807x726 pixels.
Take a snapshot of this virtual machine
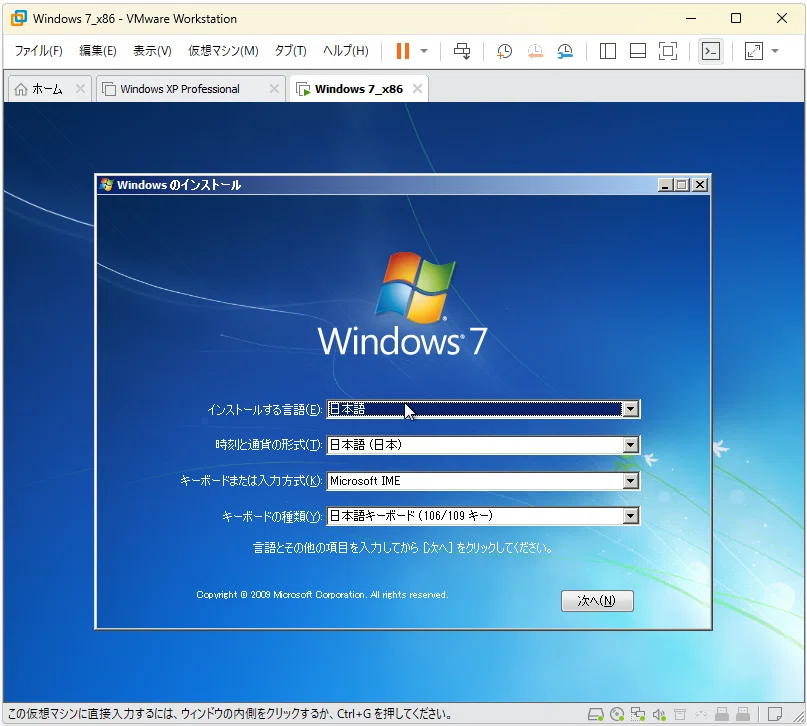(x=504, y=51)
